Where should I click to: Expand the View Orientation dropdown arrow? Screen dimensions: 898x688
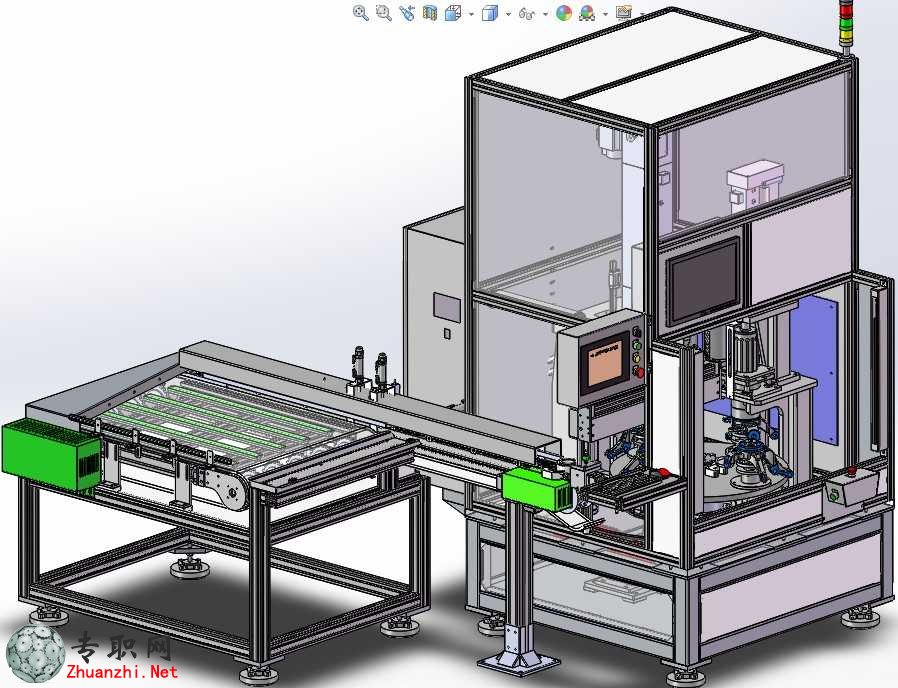pyautogui.click(x=471, y=14)
